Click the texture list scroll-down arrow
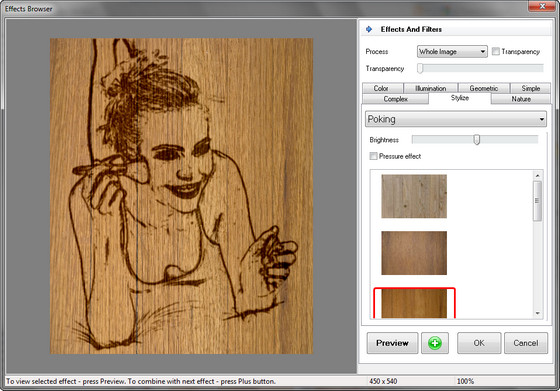 pos(538,314)
